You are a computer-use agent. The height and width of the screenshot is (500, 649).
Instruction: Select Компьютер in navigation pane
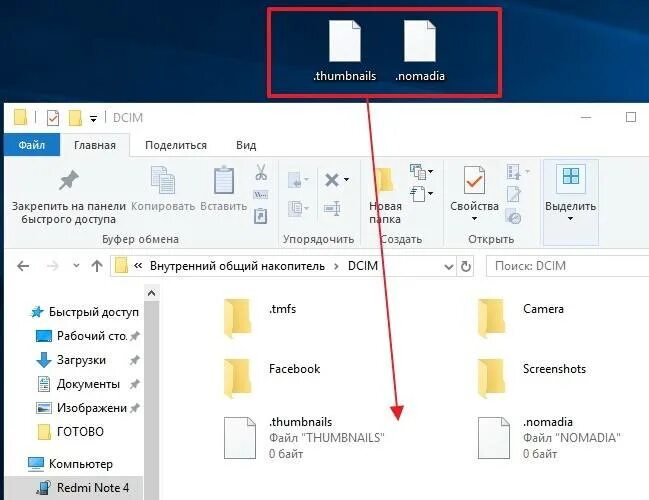click(x=70, y=464)
